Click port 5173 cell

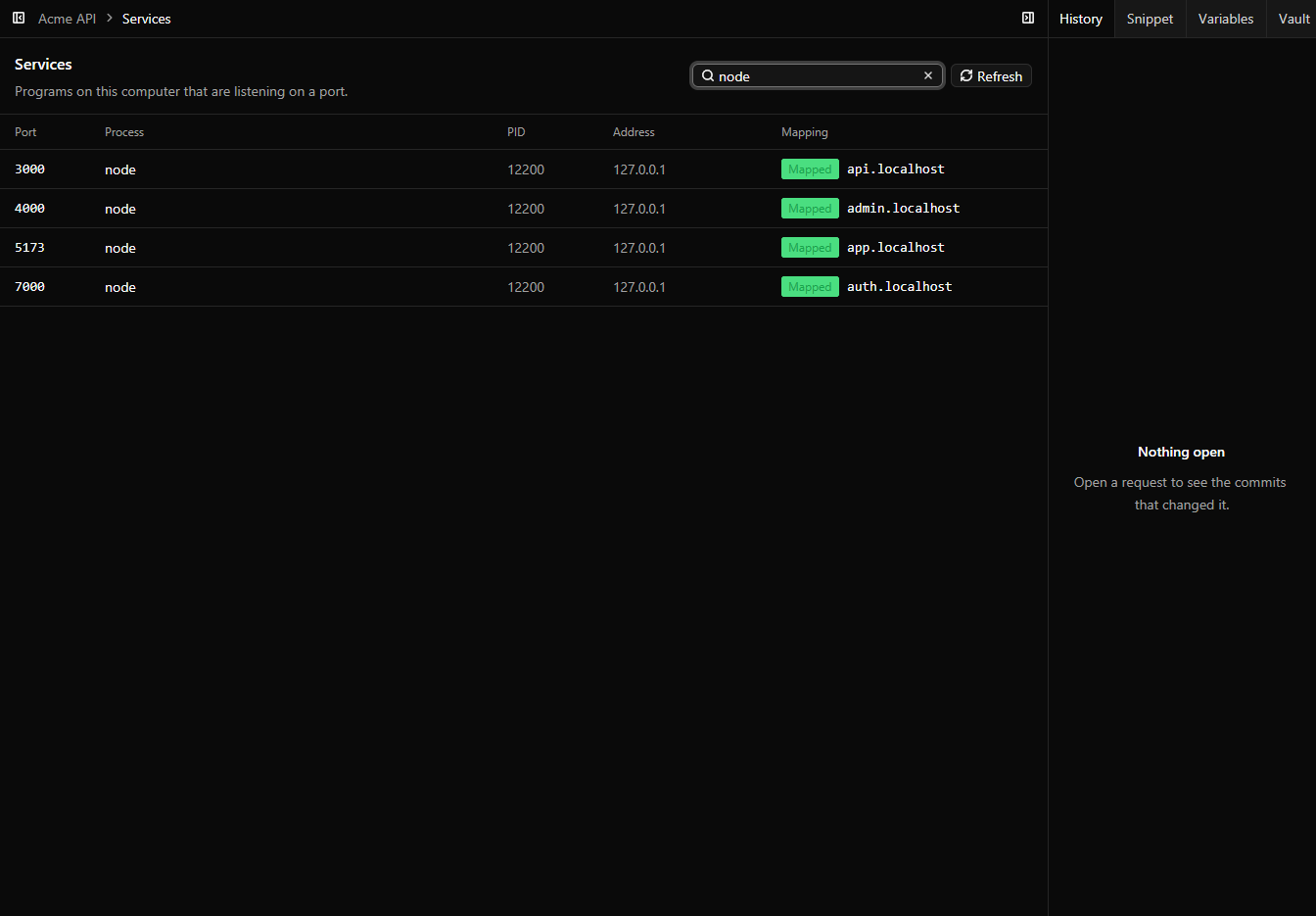click(x=29, y=248)
